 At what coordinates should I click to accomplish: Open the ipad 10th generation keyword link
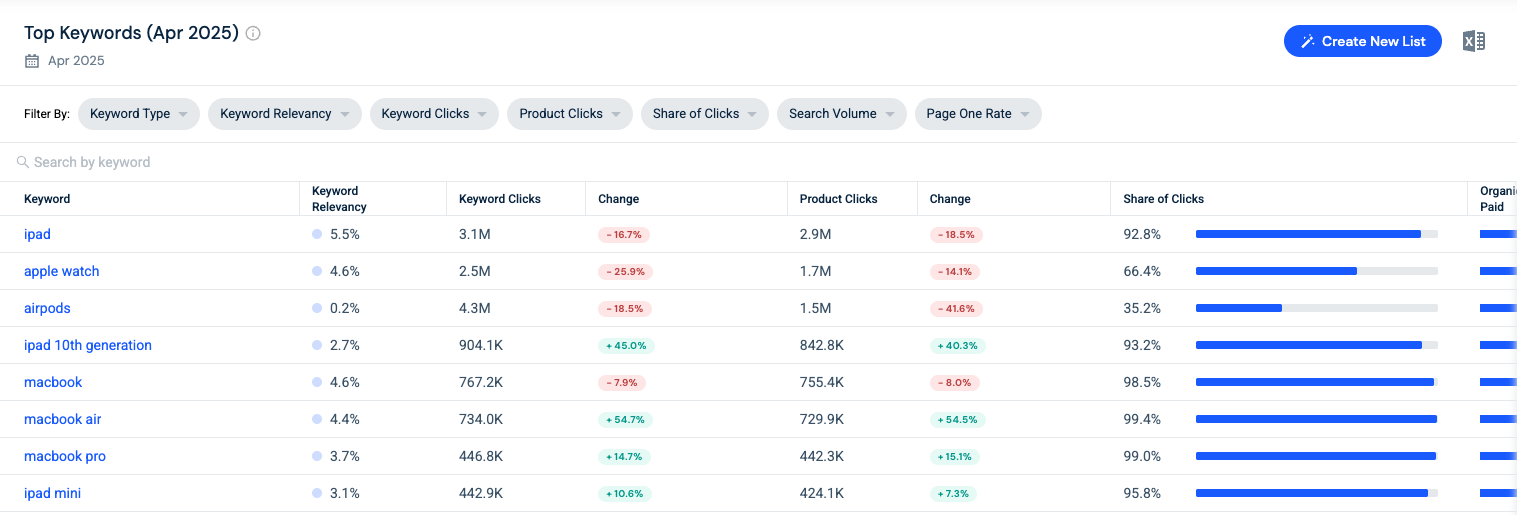(88, 345)
